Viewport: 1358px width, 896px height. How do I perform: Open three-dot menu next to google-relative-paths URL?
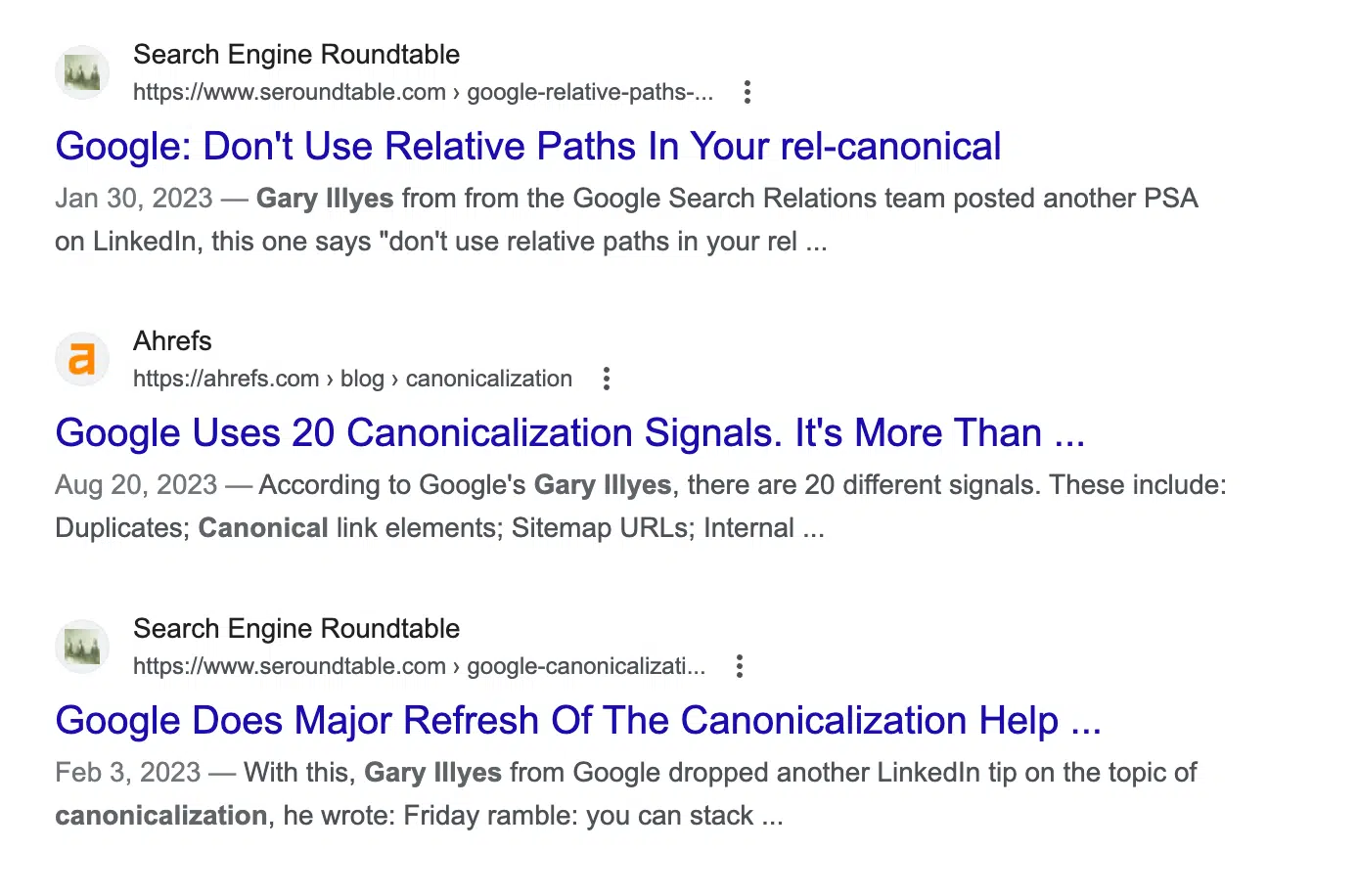(747, 92)
